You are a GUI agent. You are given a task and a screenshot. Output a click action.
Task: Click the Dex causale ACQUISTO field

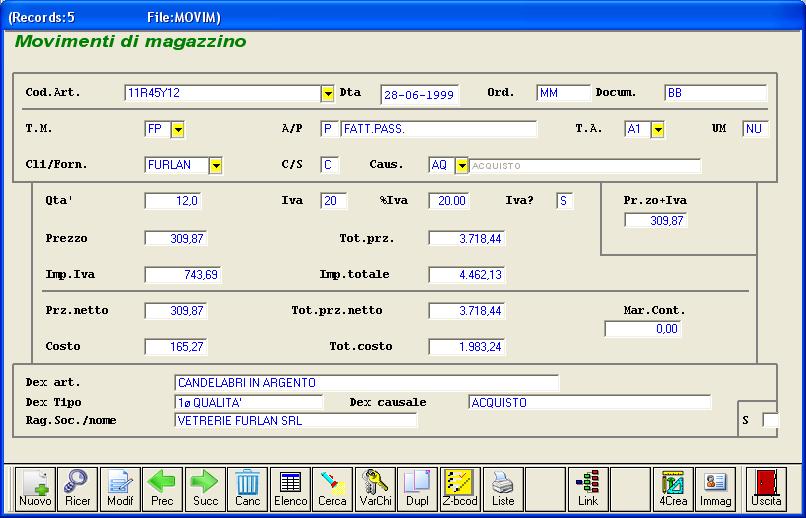590,402
